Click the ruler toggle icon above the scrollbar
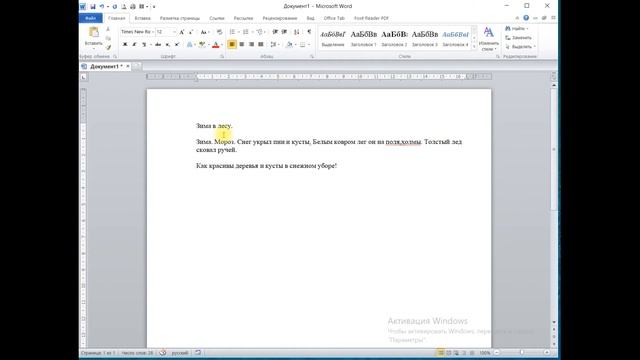The image size is (640, 360). [x=554, y=76]
